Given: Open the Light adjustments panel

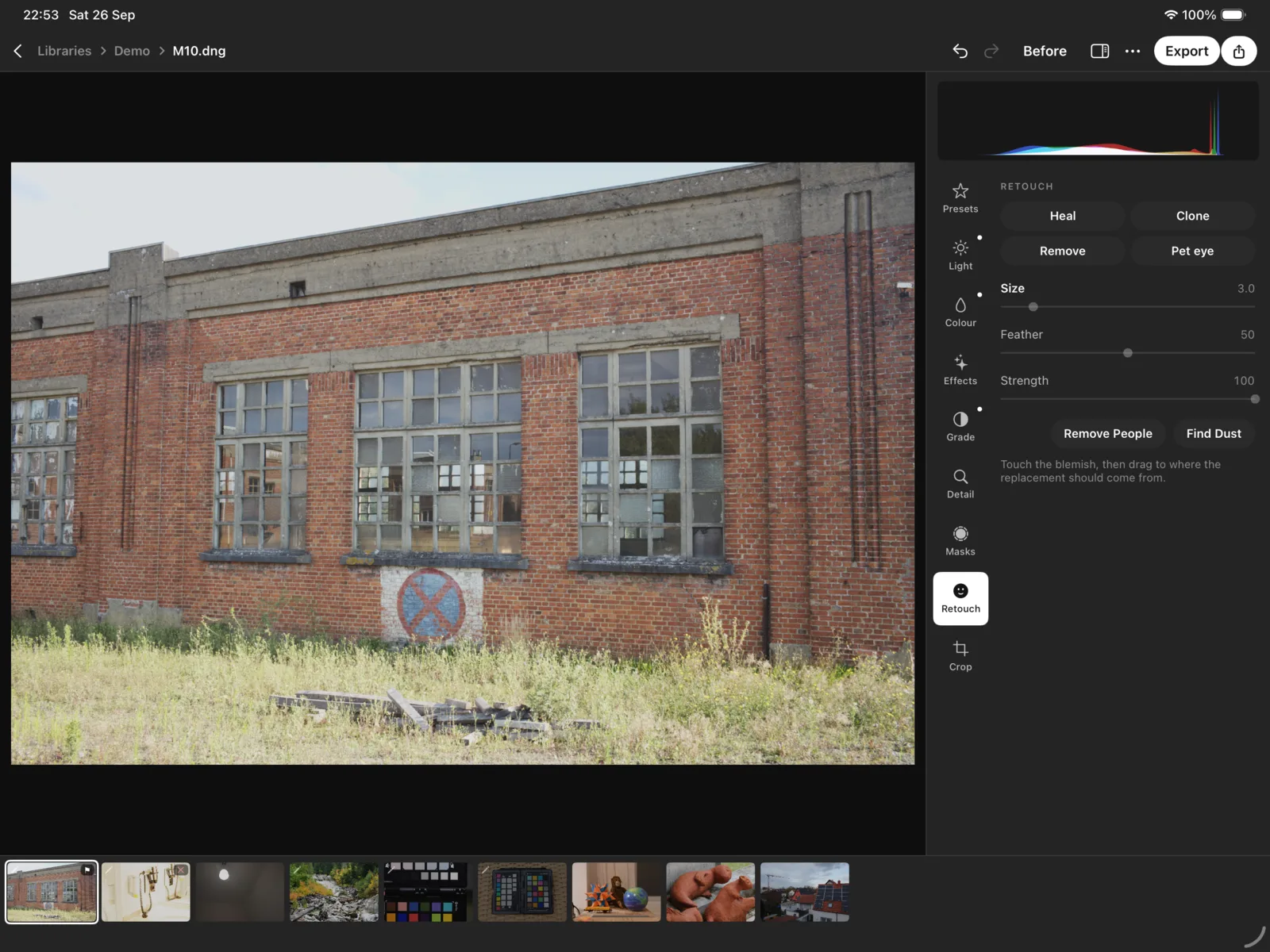Looking at the screenshot, I should [x=960, y=255].
